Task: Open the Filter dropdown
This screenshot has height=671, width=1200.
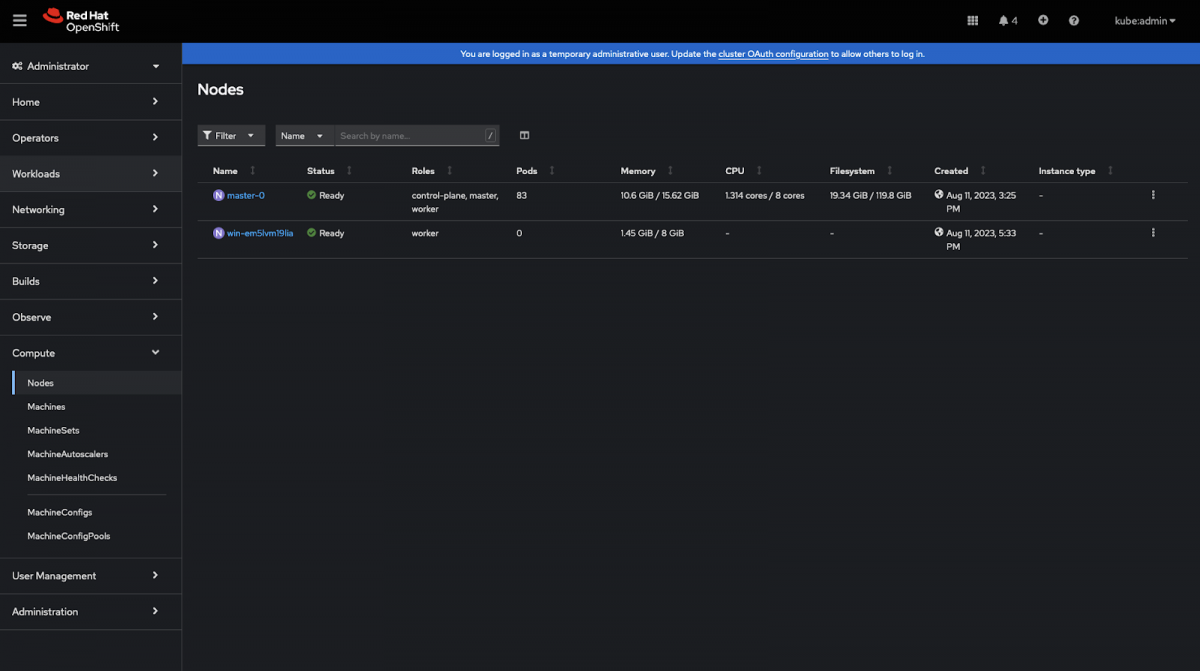Action: 231,135
